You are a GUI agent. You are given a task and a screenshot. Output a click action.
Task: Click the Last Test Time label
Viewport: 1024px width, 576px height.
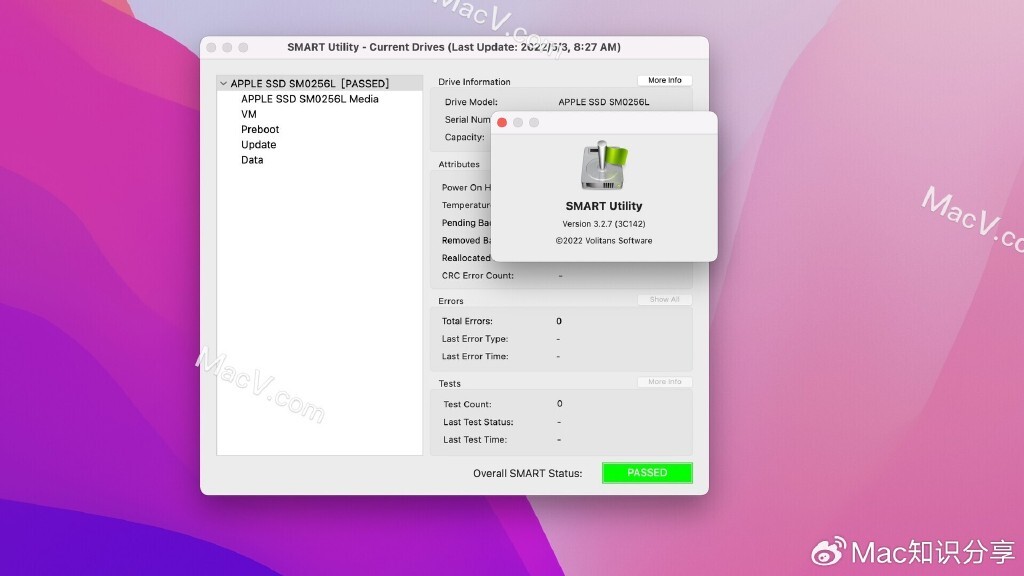pos(475,440)
